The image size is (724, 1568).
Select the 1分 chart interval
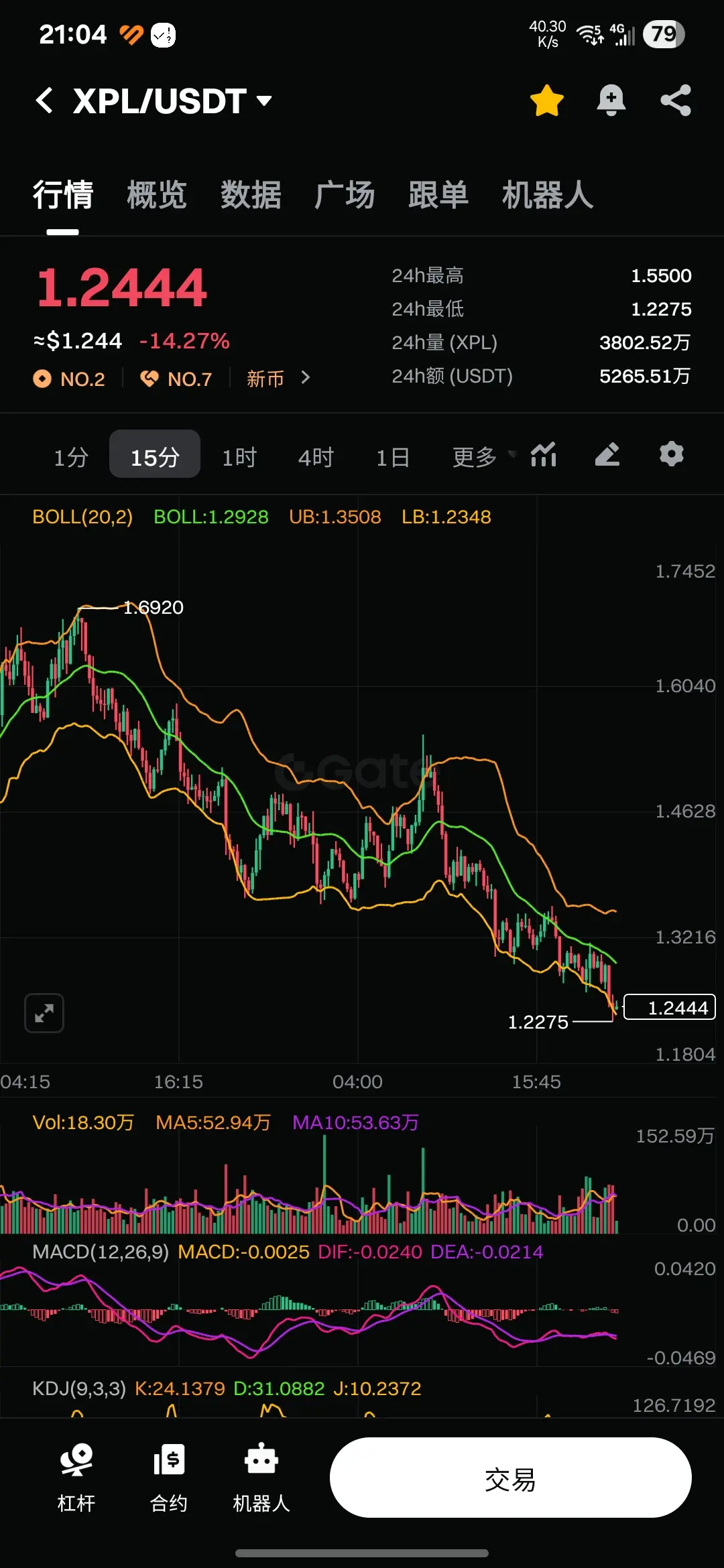click(71, 457)
